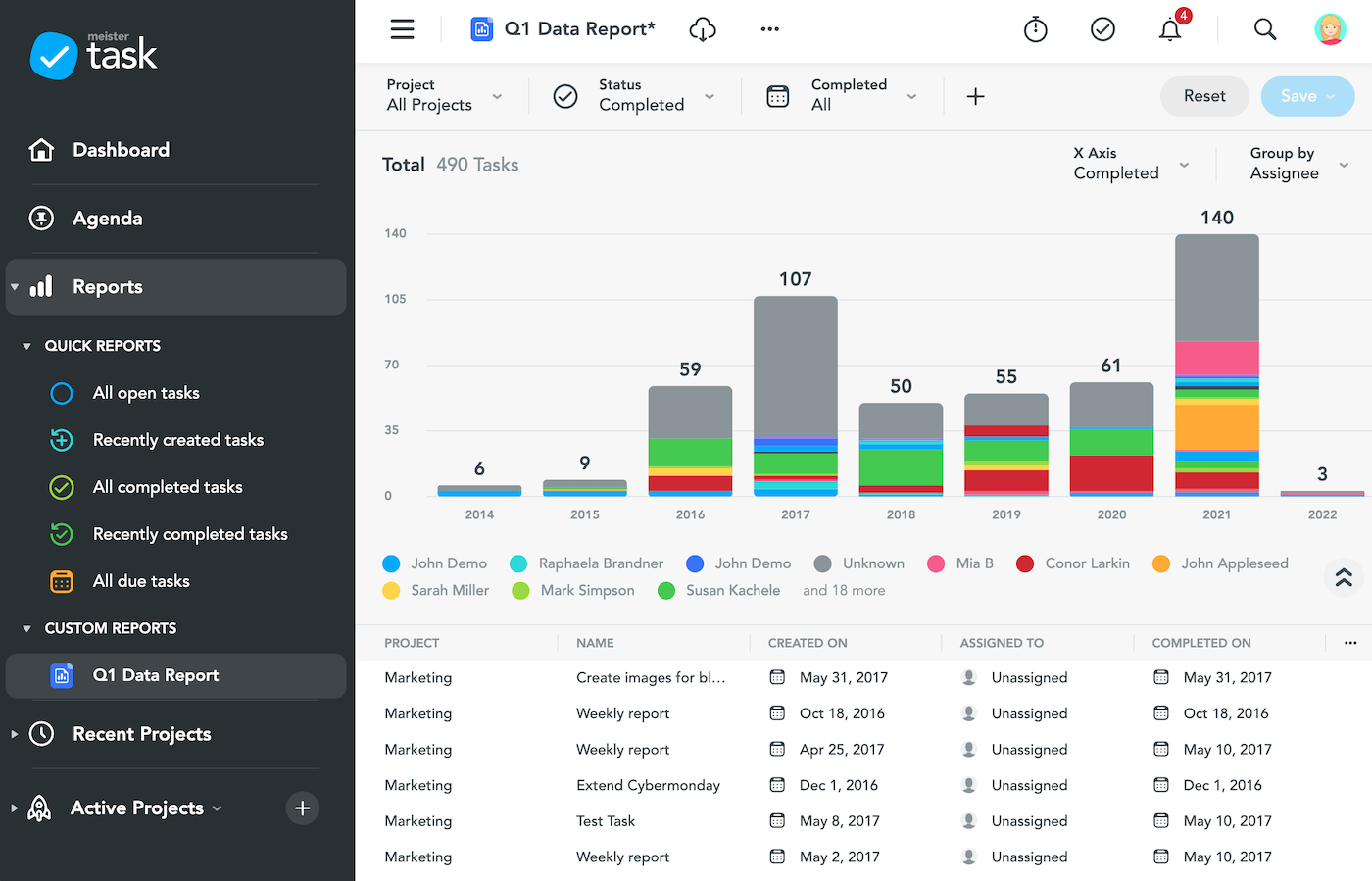Expand the Project All Projects filter dropdown

click(x=497, y=97)
